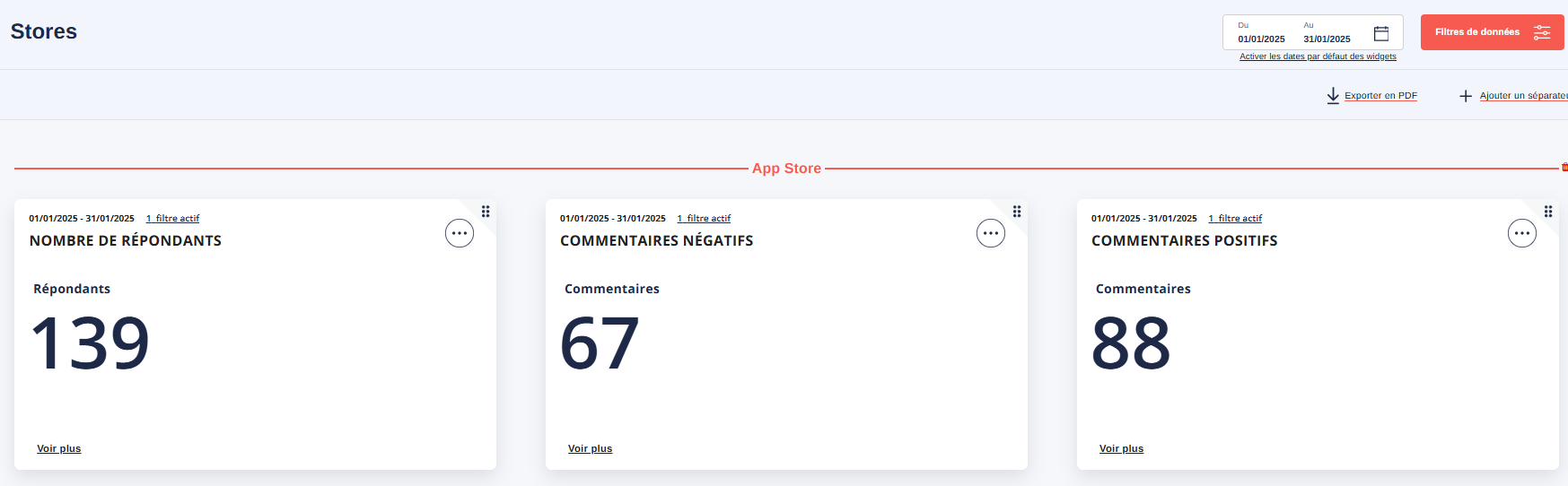The width and height of the screenshot is (1568, 486).
Task: Open options menu on Commentaires négatifs widget
Action: click(991, 234)
